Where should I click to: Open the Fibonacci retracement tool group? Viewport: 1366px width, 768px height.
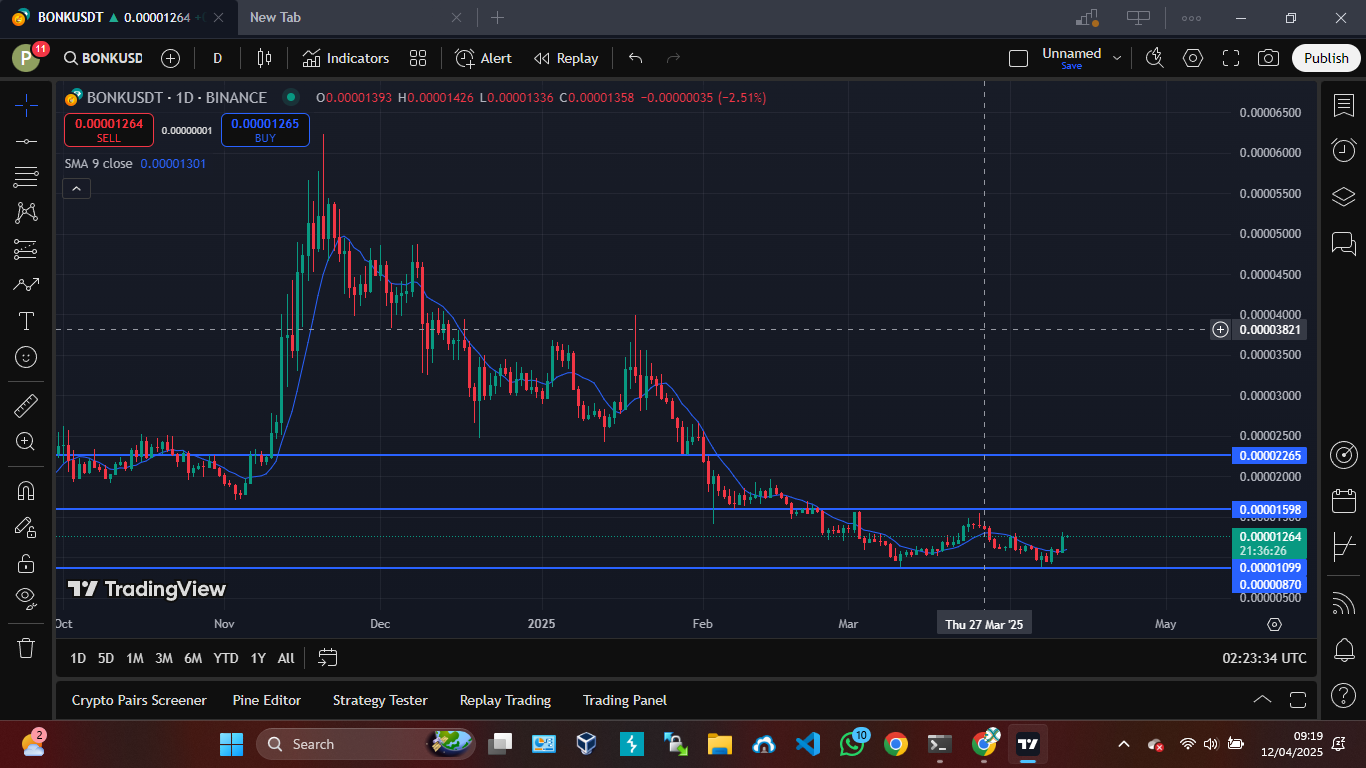coord(26,177)
